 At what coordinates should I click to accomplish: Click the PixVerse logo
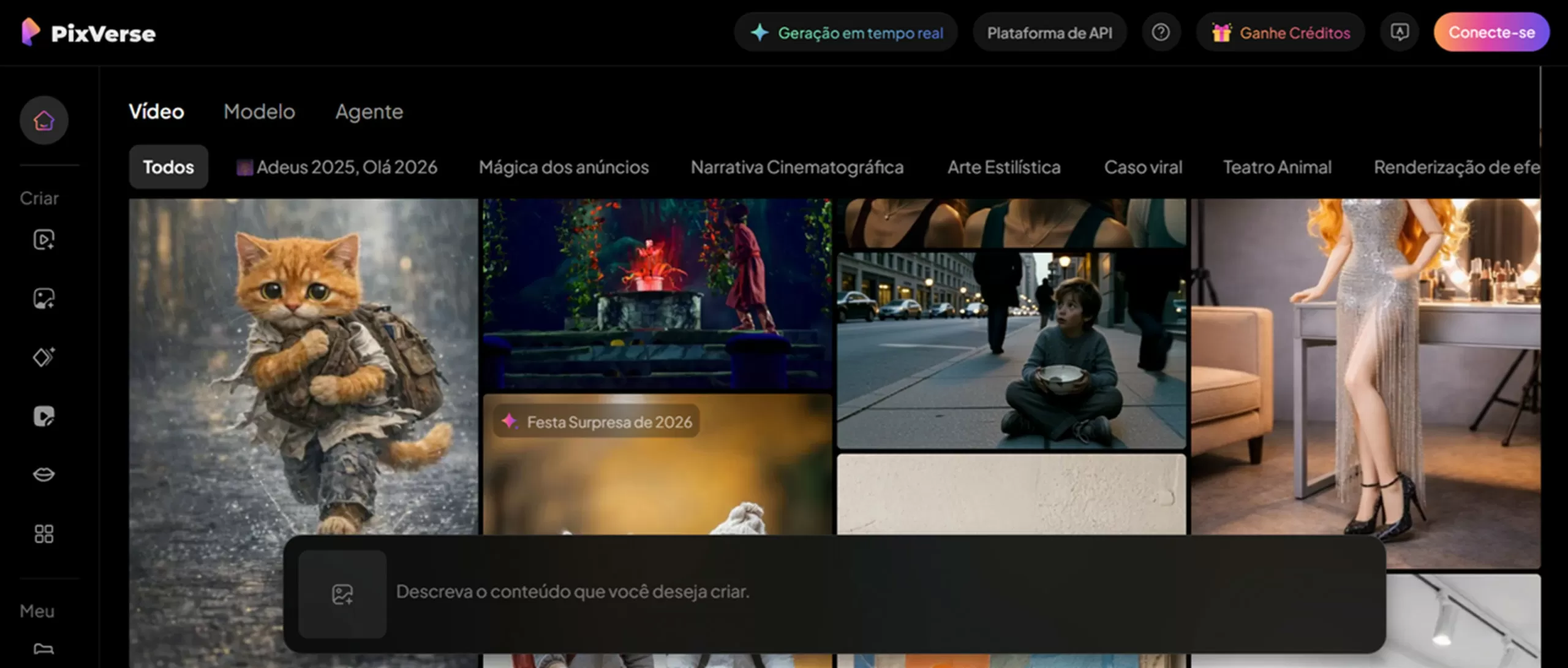(89, 32)
